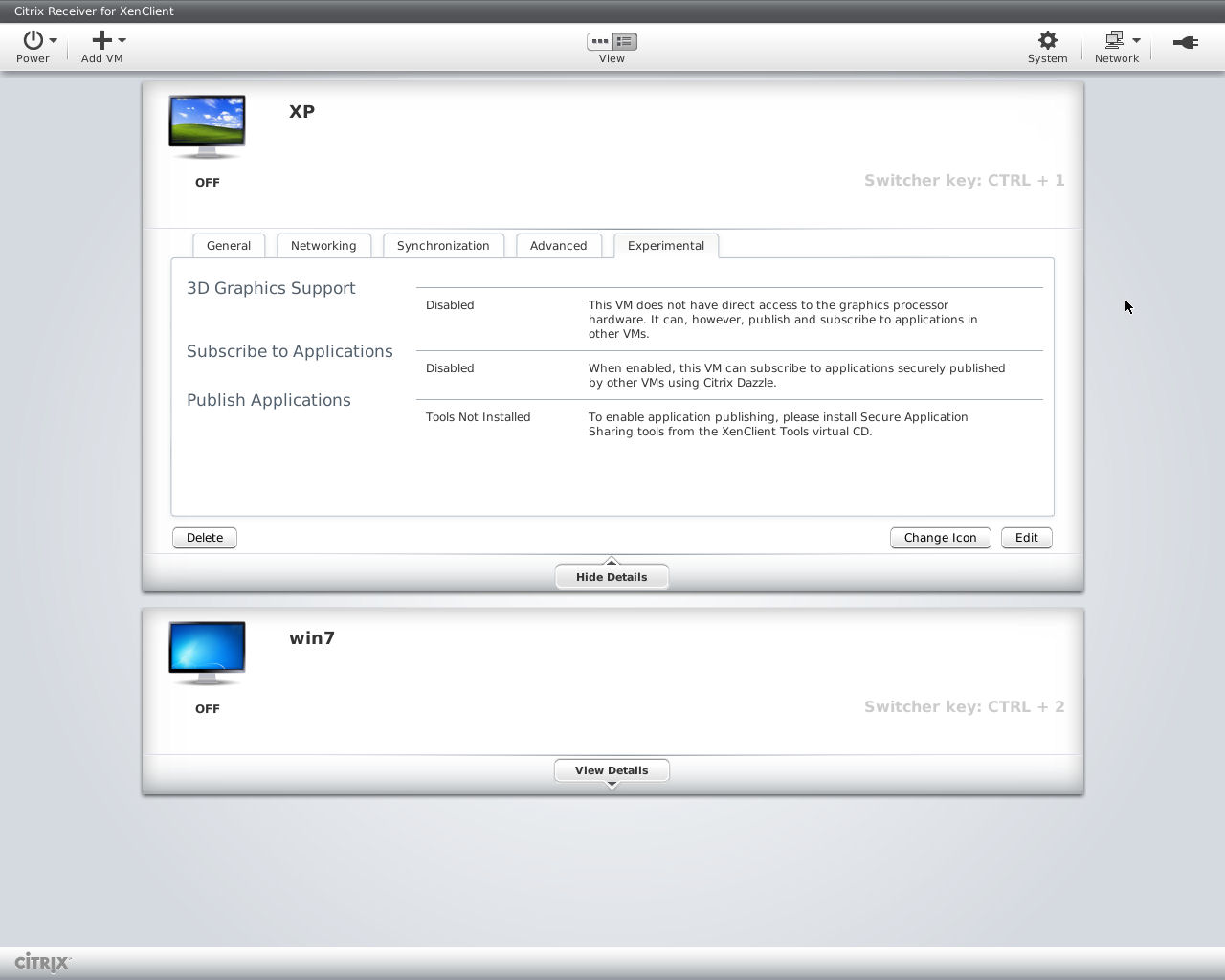Screen dimensions: 1225x980
Task: Expand win7 panel with View Details
Action: pyautogui.click(x=612, y=770)
